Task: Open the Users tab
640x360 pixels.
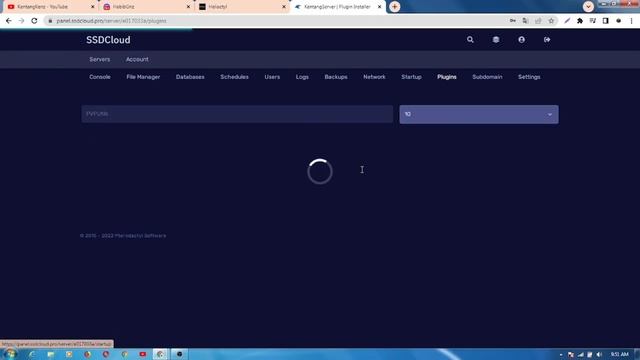Action: click(x=272, y=77)
